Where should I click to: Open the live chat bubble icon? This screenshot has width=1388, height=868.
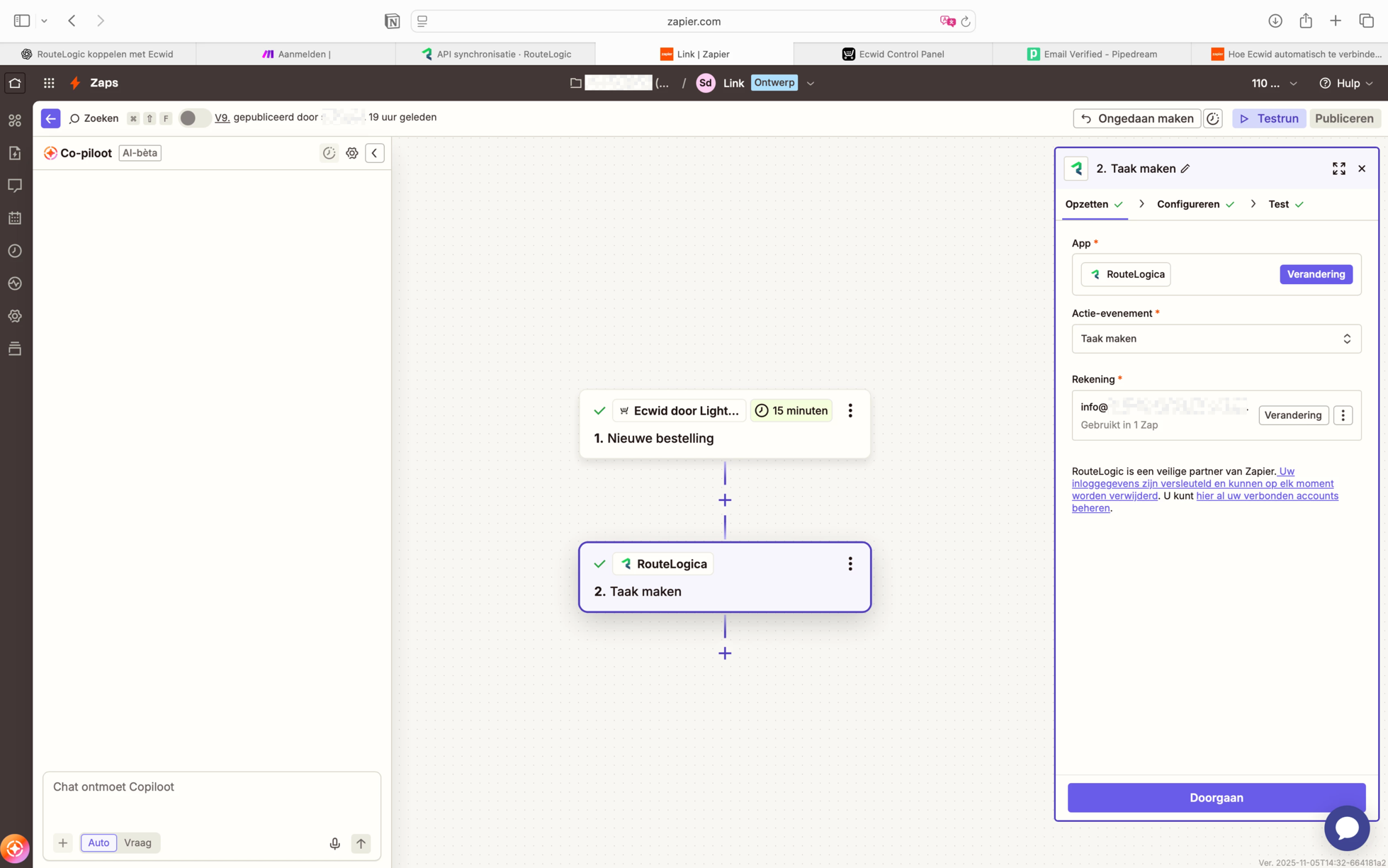tap(1346, 828)
